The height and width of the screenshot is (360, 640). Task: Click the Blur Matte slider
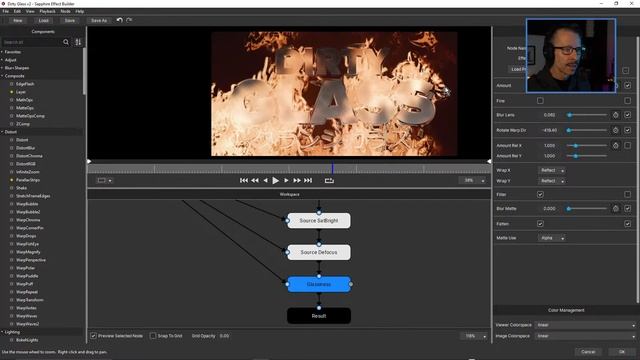(587, 209)
